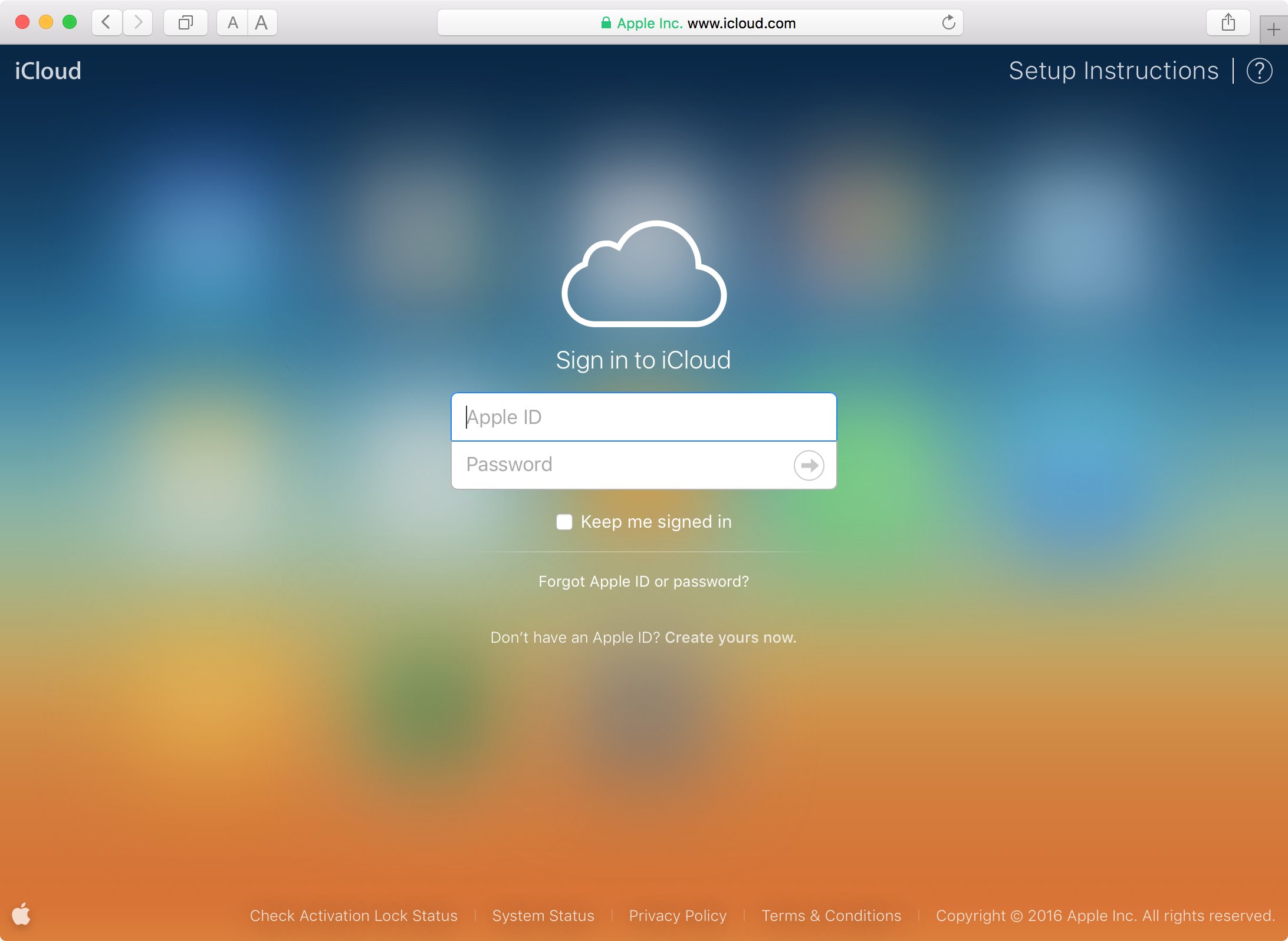This screenshot has height=941, width=1288.
Task: Submit sign-in with the arrow button
Action: click(x=809, y=465)
